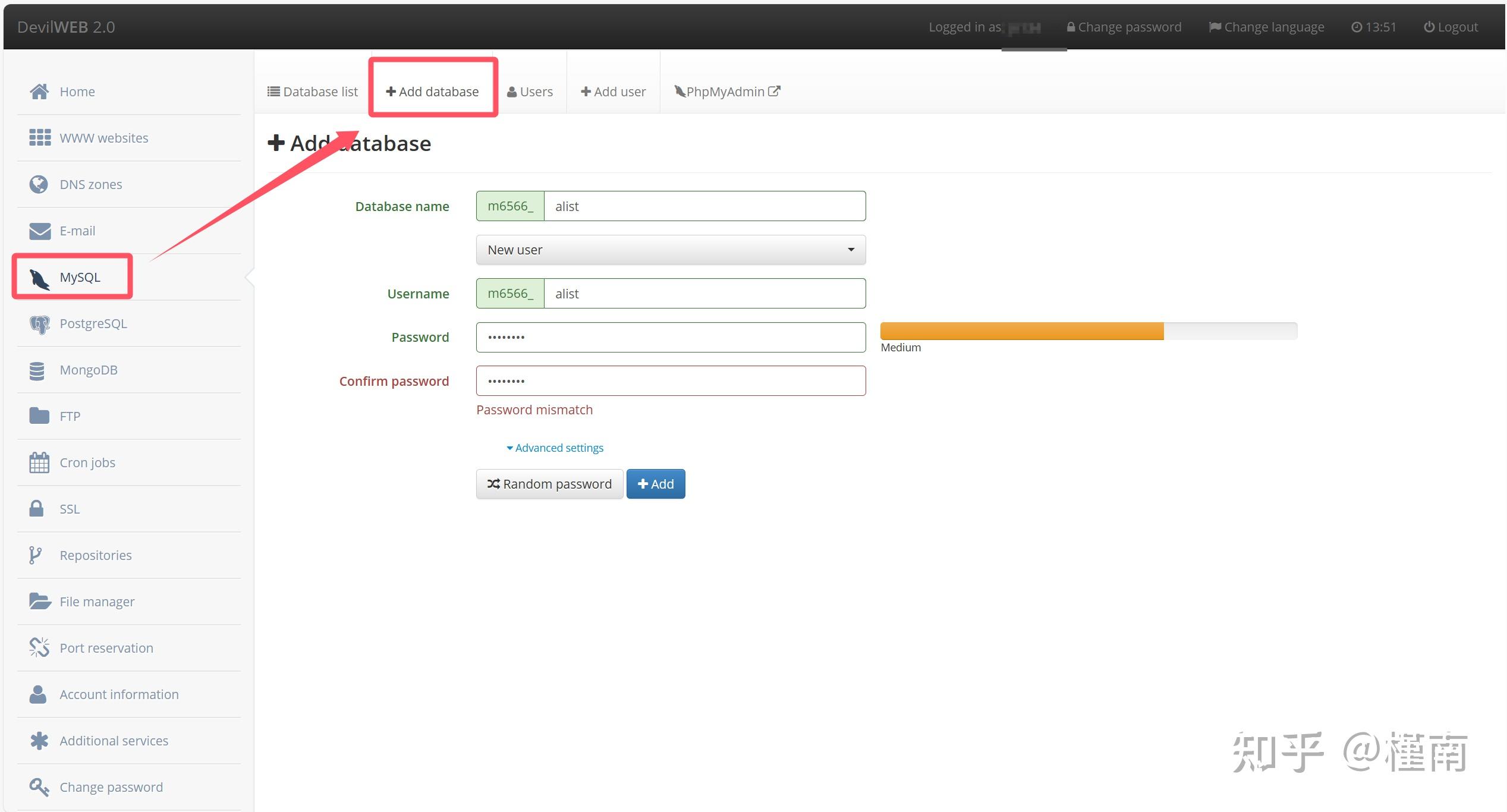Click the Random password button
The image size is (1507, 812).
tap(549, 484)
